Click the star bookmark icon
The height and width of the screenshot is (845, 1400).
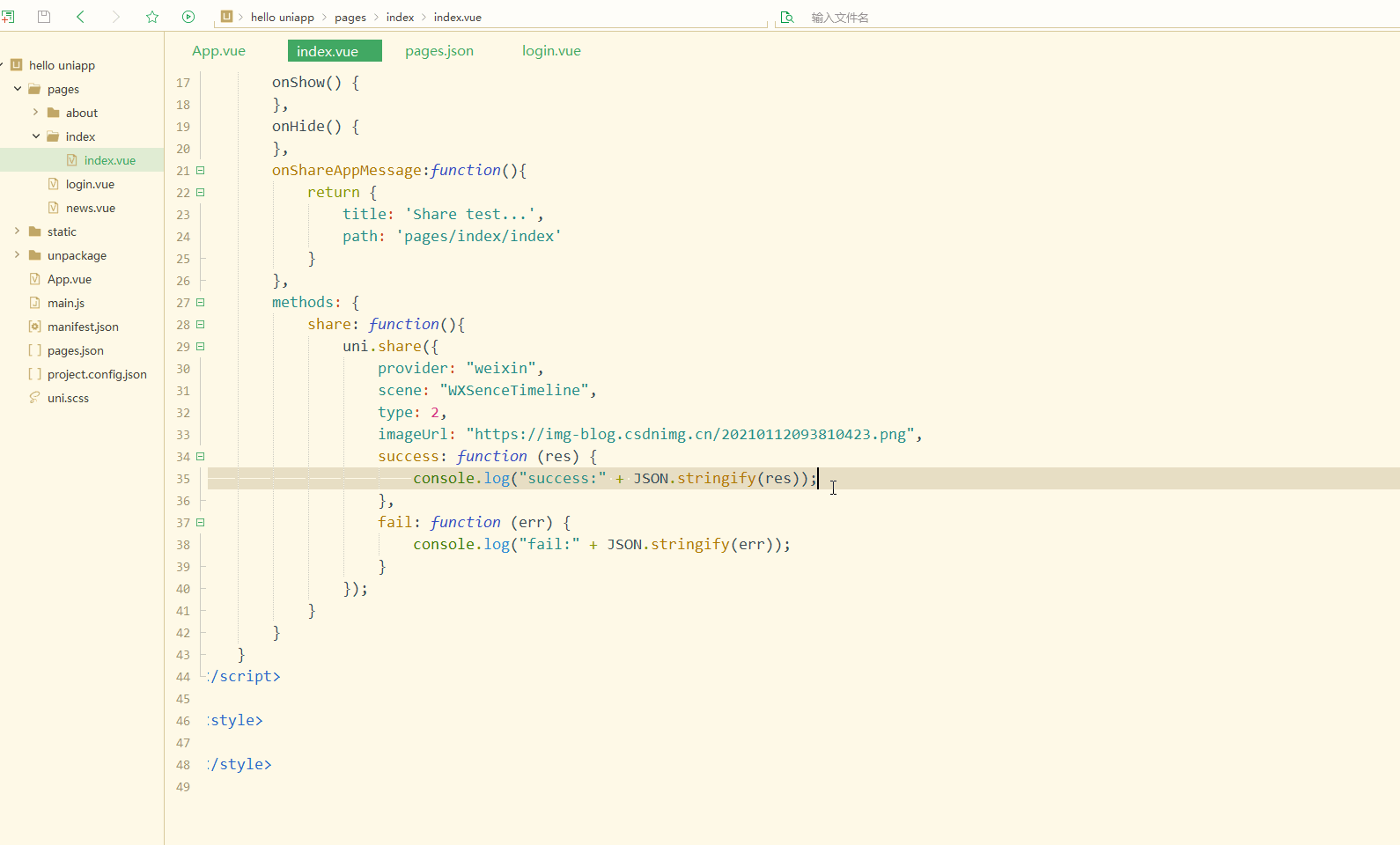(152, 17)
